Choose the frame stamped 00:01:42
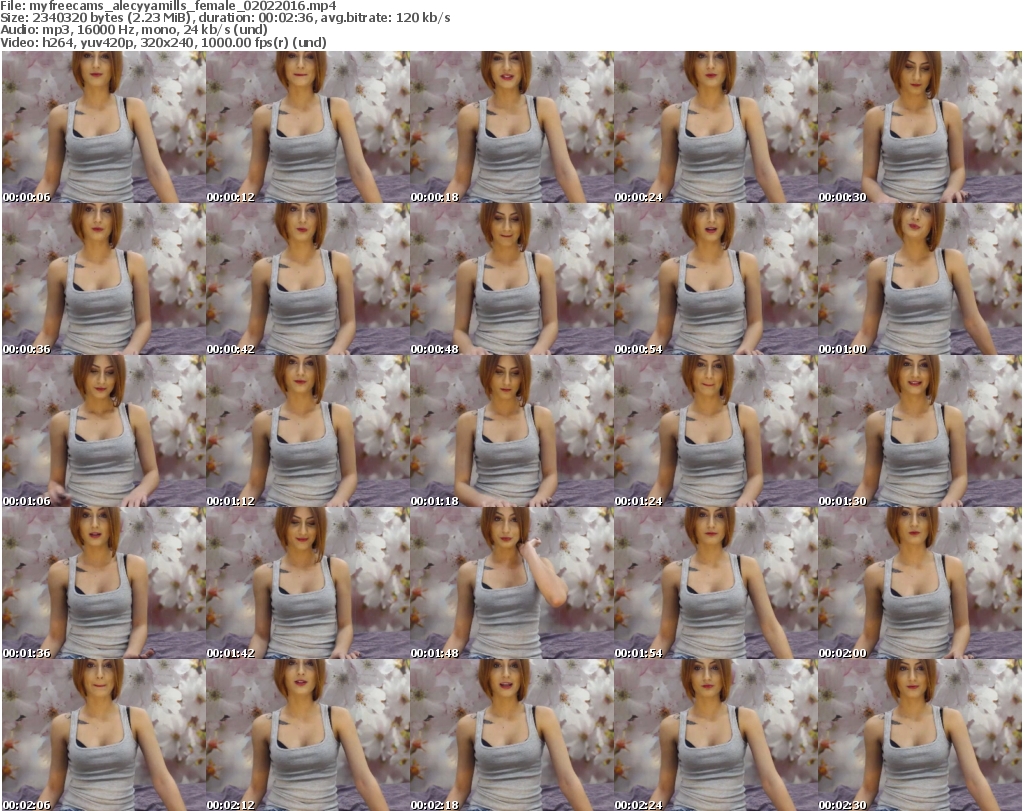This screenshot has width=1024, height=811. 308,583
